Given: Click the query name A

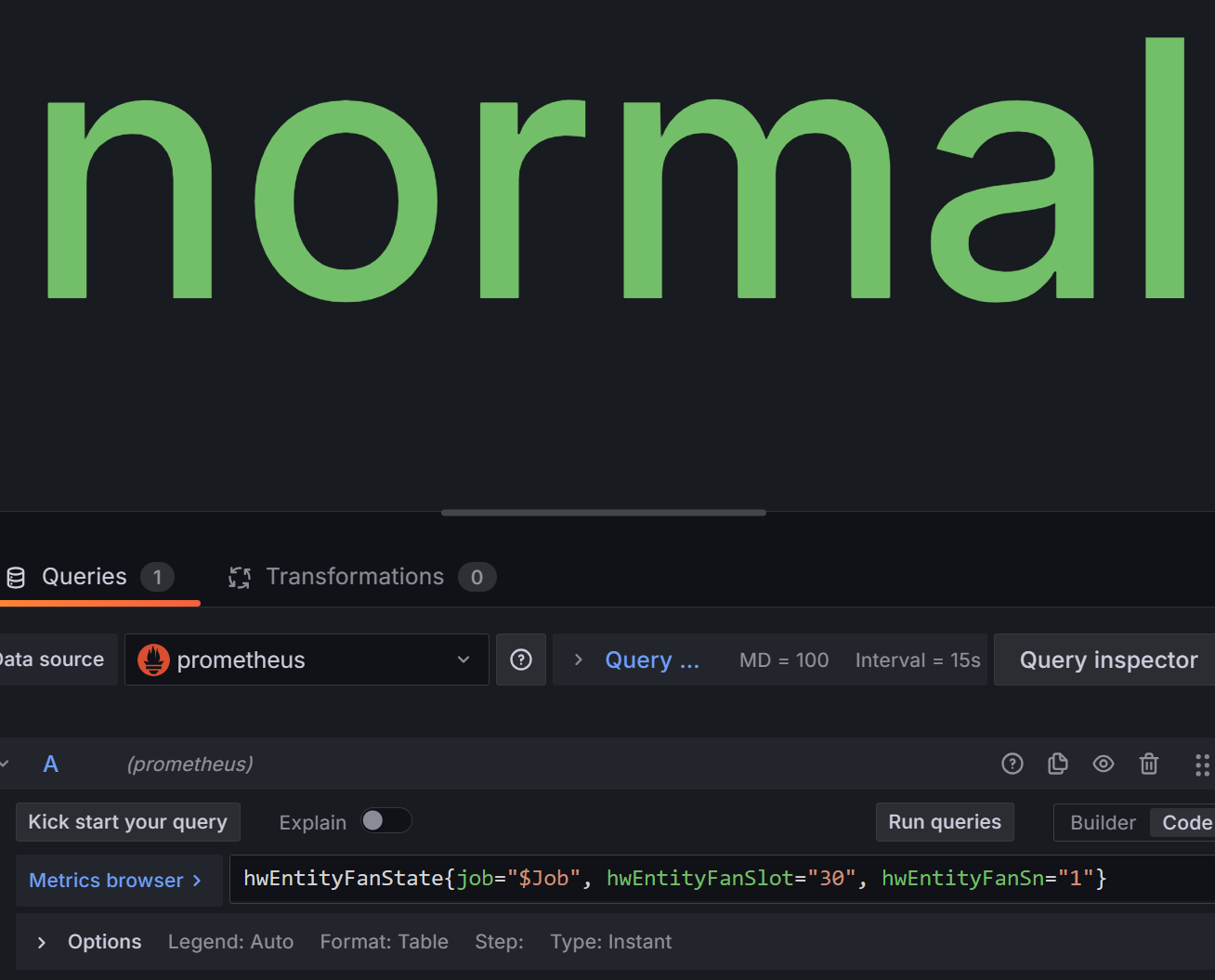Looking at the screenshot, I should coord(51,764).
